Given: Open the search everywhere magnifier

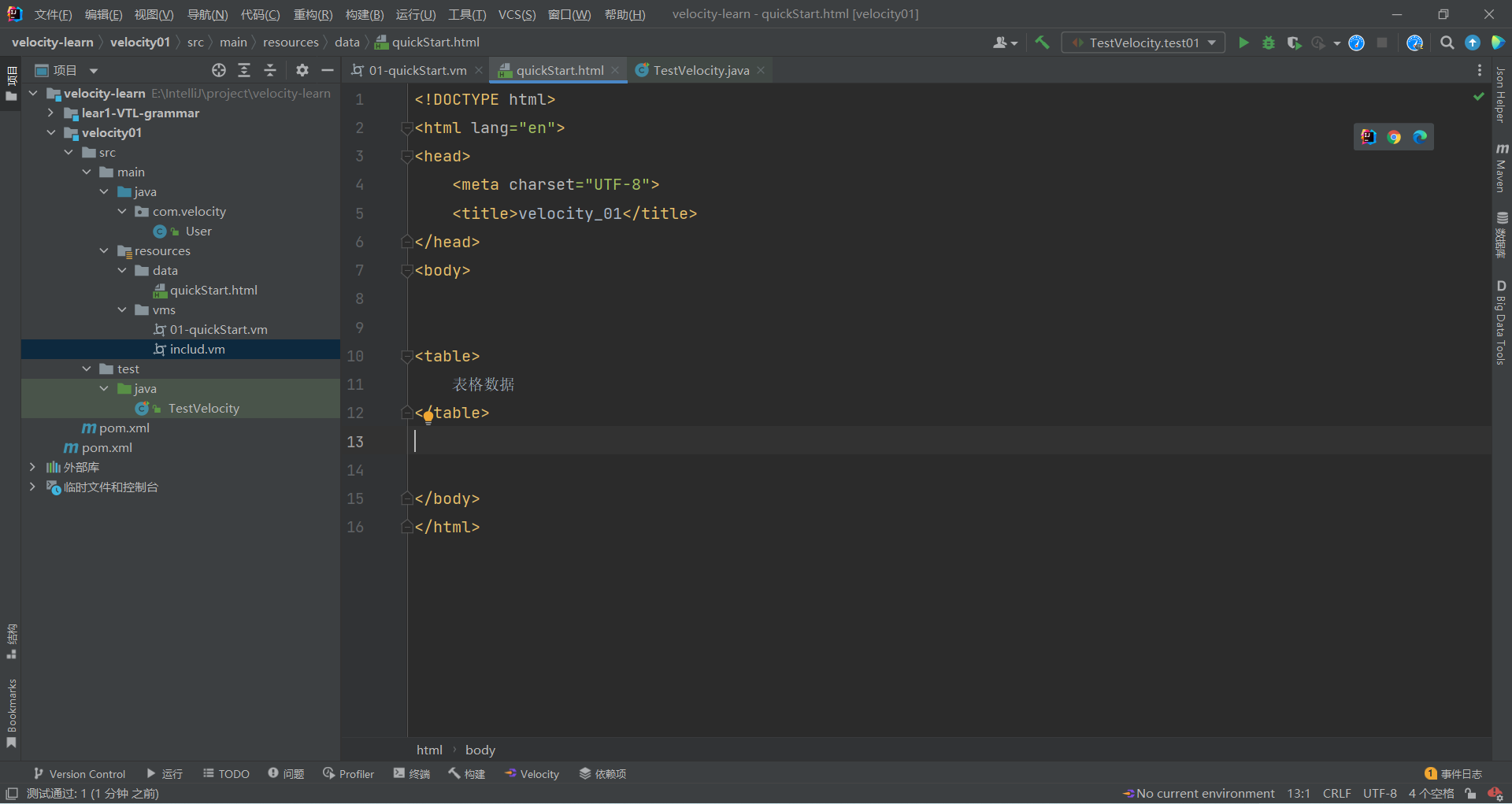Looking at the screenshot, I should click(1447, 43).
